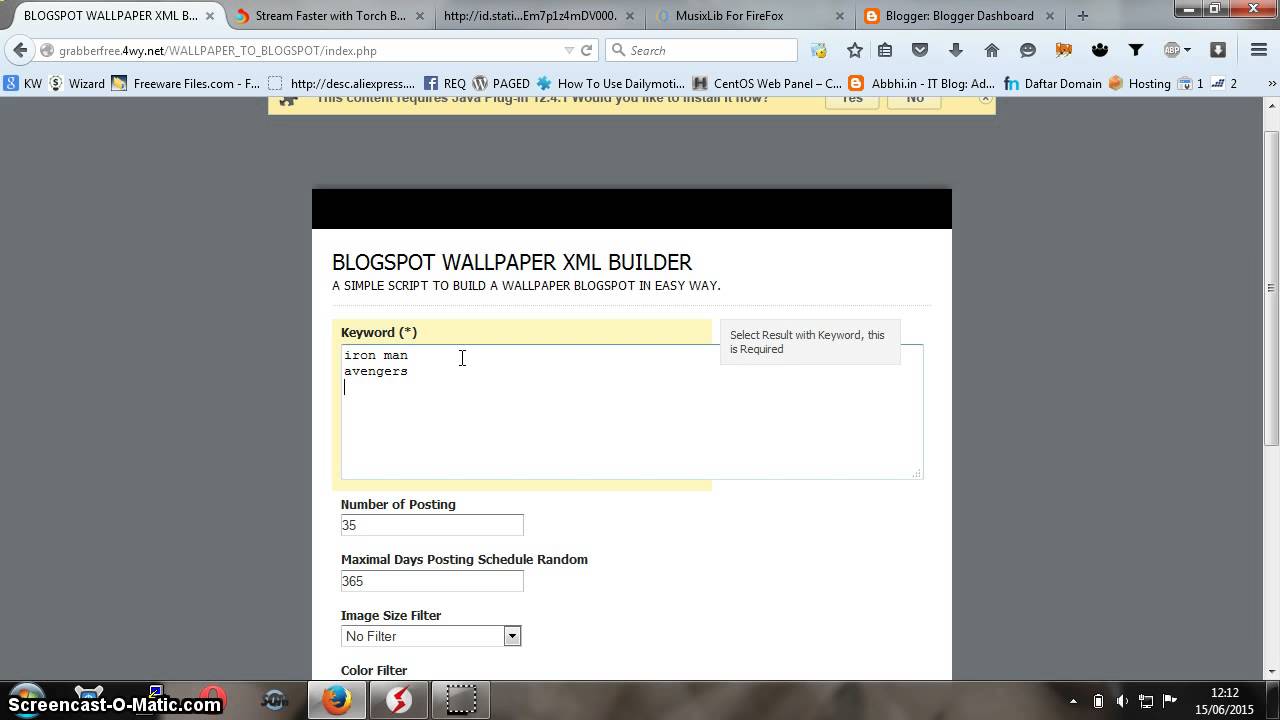
Task: Click the extension icon left of bookmark star
Action: pos(819,50)
